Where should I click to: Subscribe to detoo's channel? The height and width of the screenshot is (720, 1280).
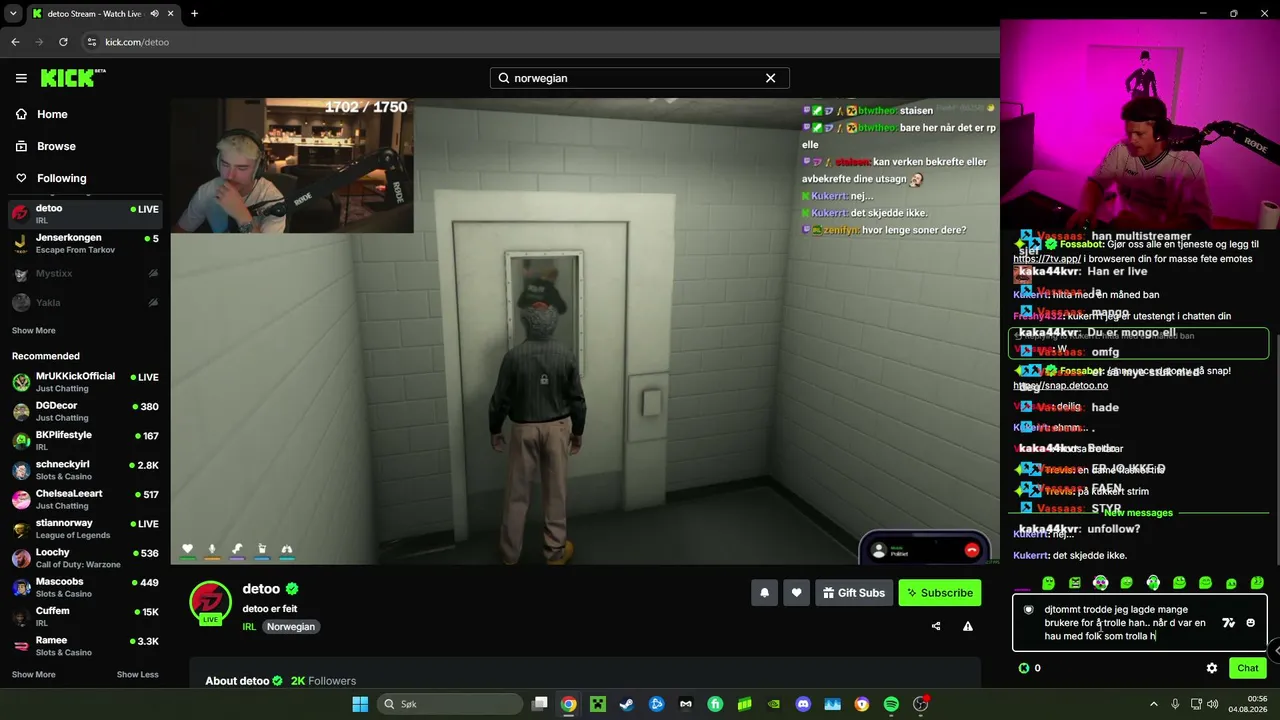939,593
